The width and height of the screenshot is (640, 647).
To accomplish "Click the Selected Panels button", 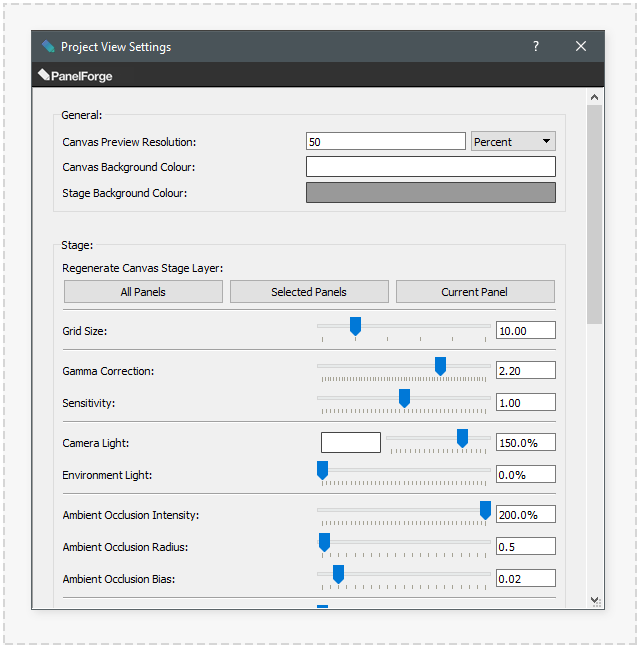I will point(309,292).
